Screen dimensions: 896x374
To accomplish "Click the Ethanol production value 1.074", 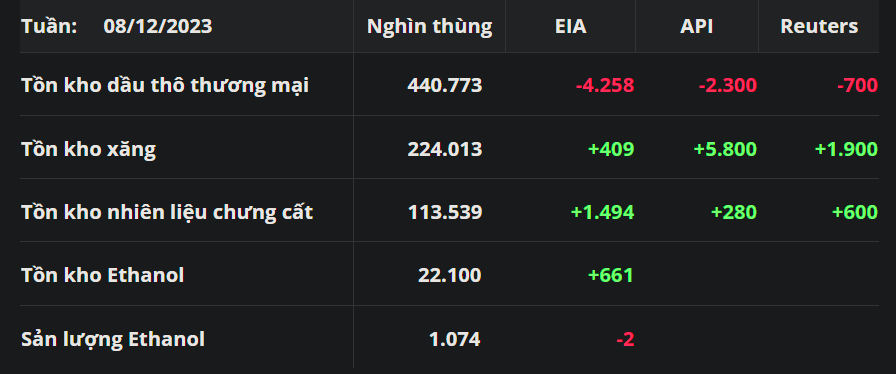I will [455, 340].
